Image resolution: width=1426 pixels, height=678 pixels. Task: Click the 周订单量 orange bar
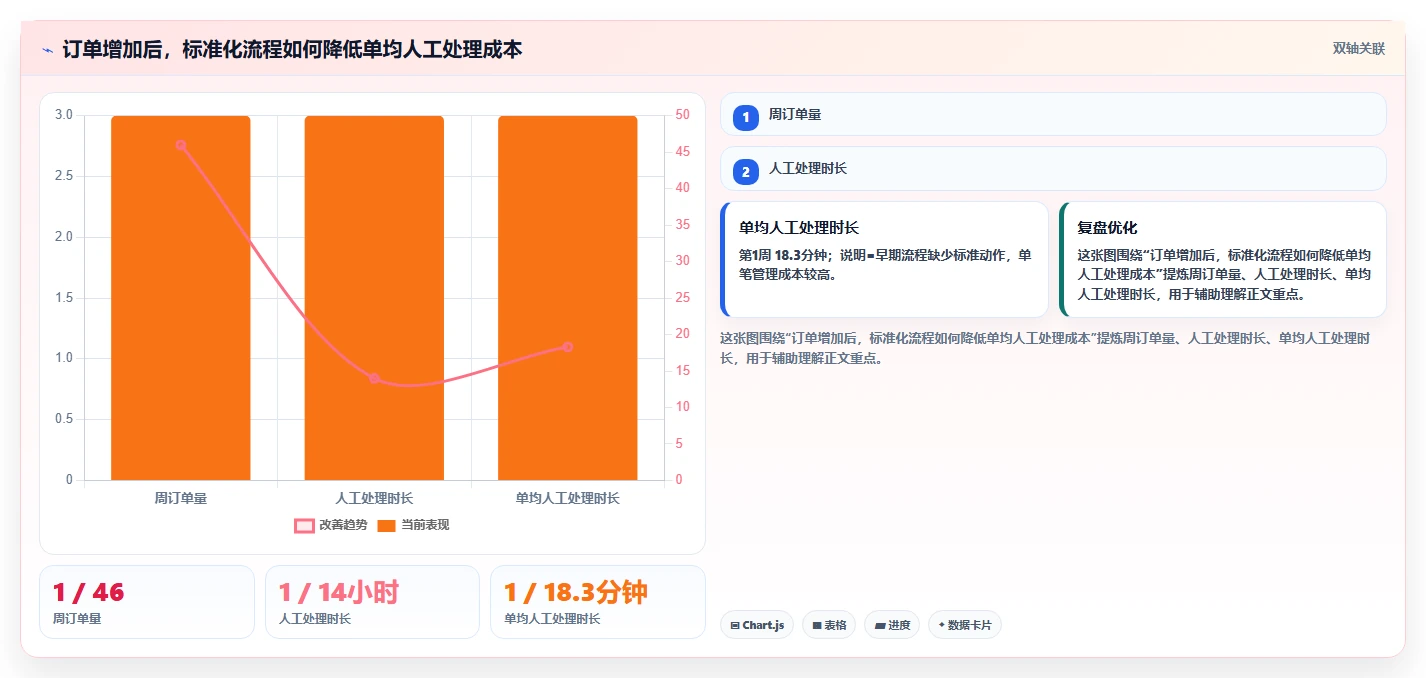point(181,298)
